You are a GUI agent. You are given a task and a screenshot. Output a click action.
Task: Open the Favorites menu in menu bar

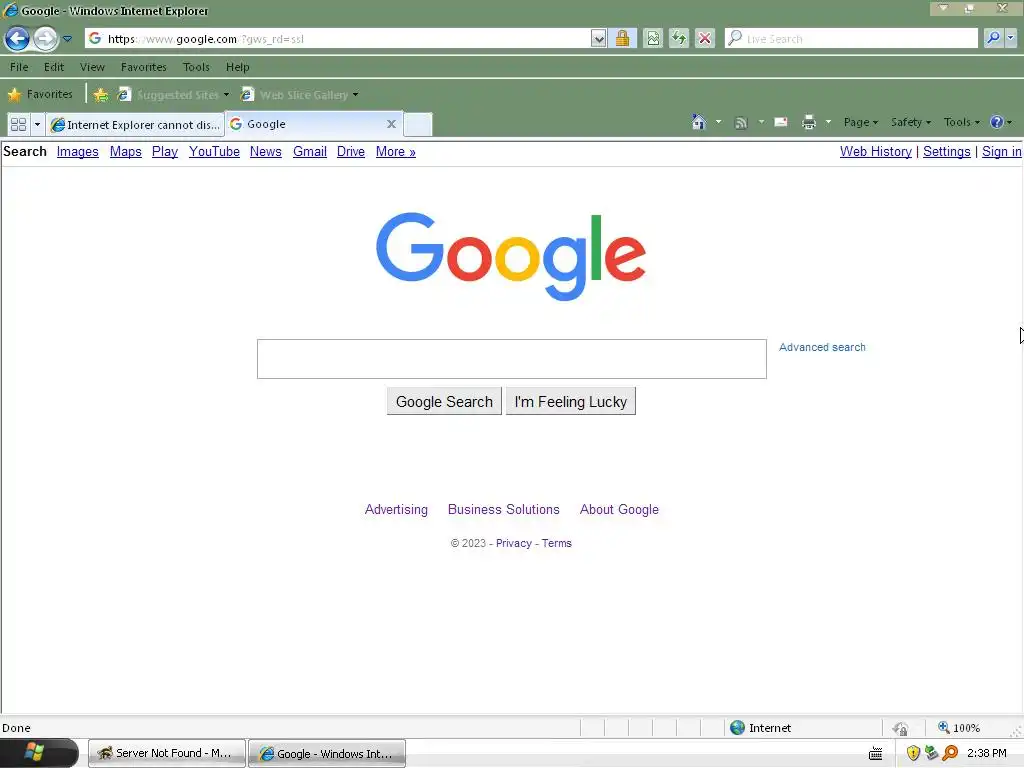point(144,67)
